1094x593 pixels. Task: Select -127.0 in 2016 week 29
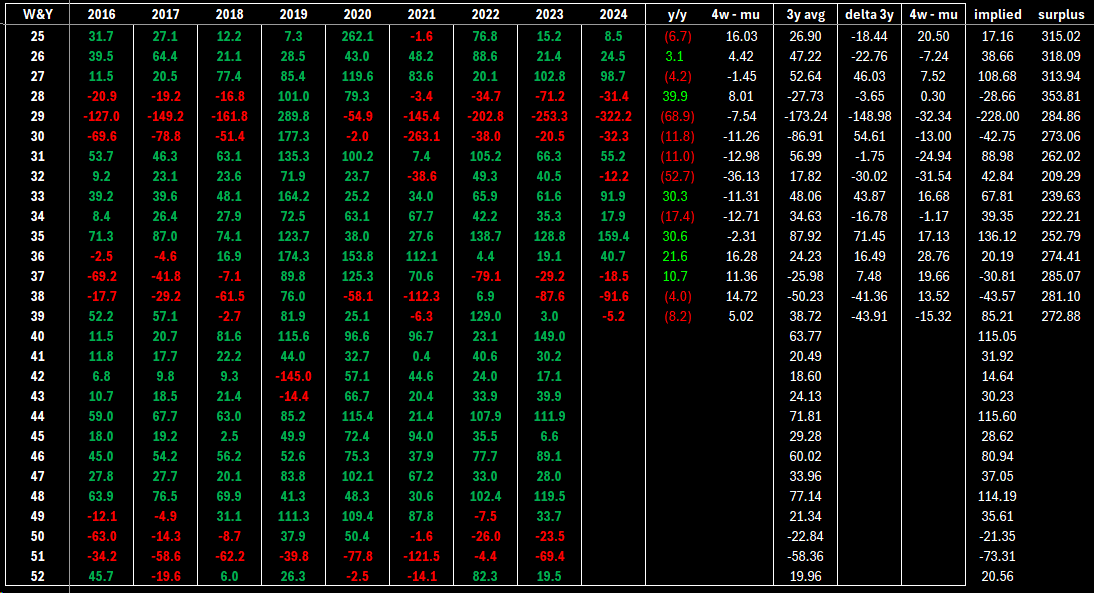click(x=101, y=117)
